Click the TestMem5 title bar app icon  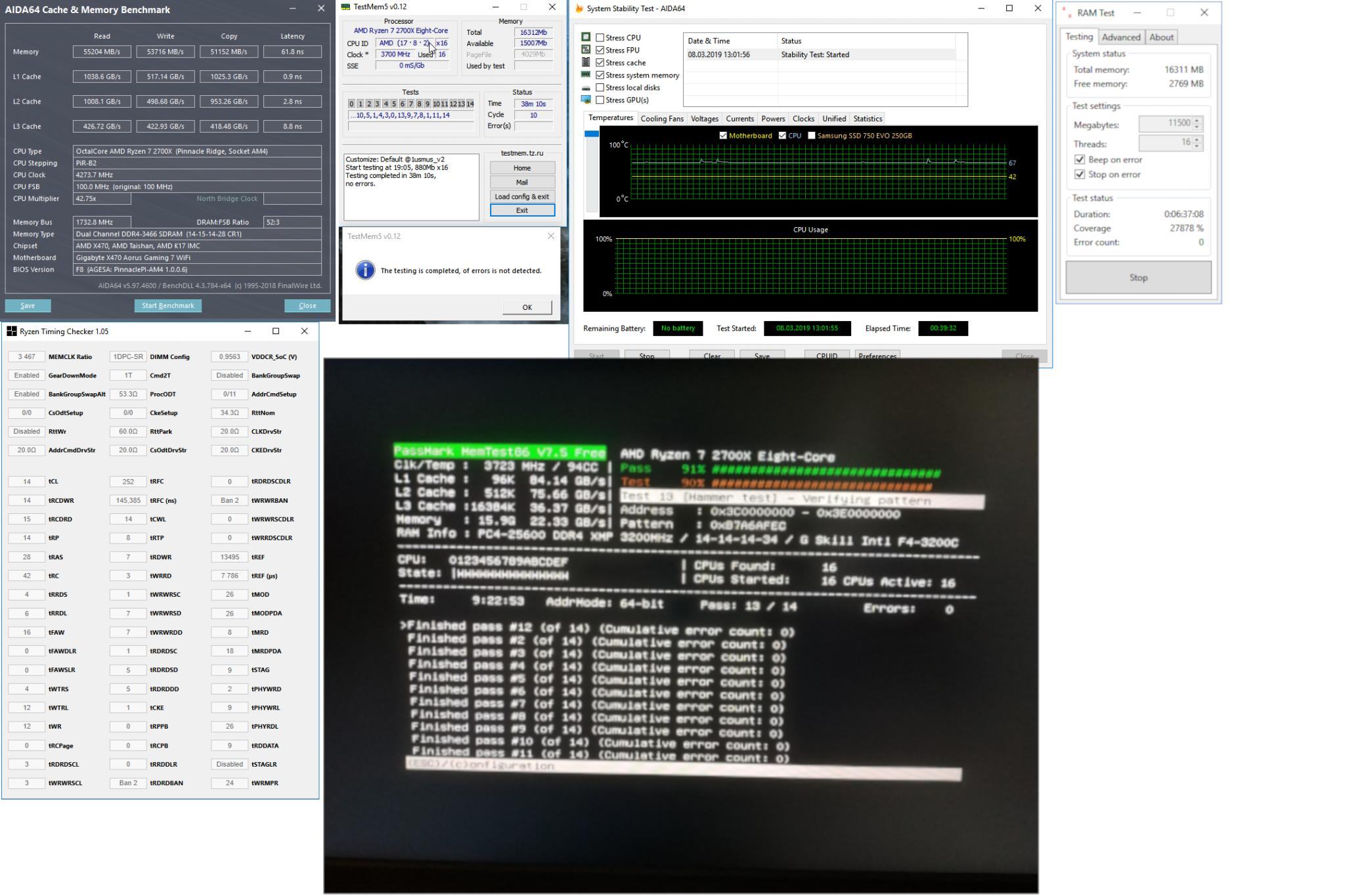coord(345,7)
